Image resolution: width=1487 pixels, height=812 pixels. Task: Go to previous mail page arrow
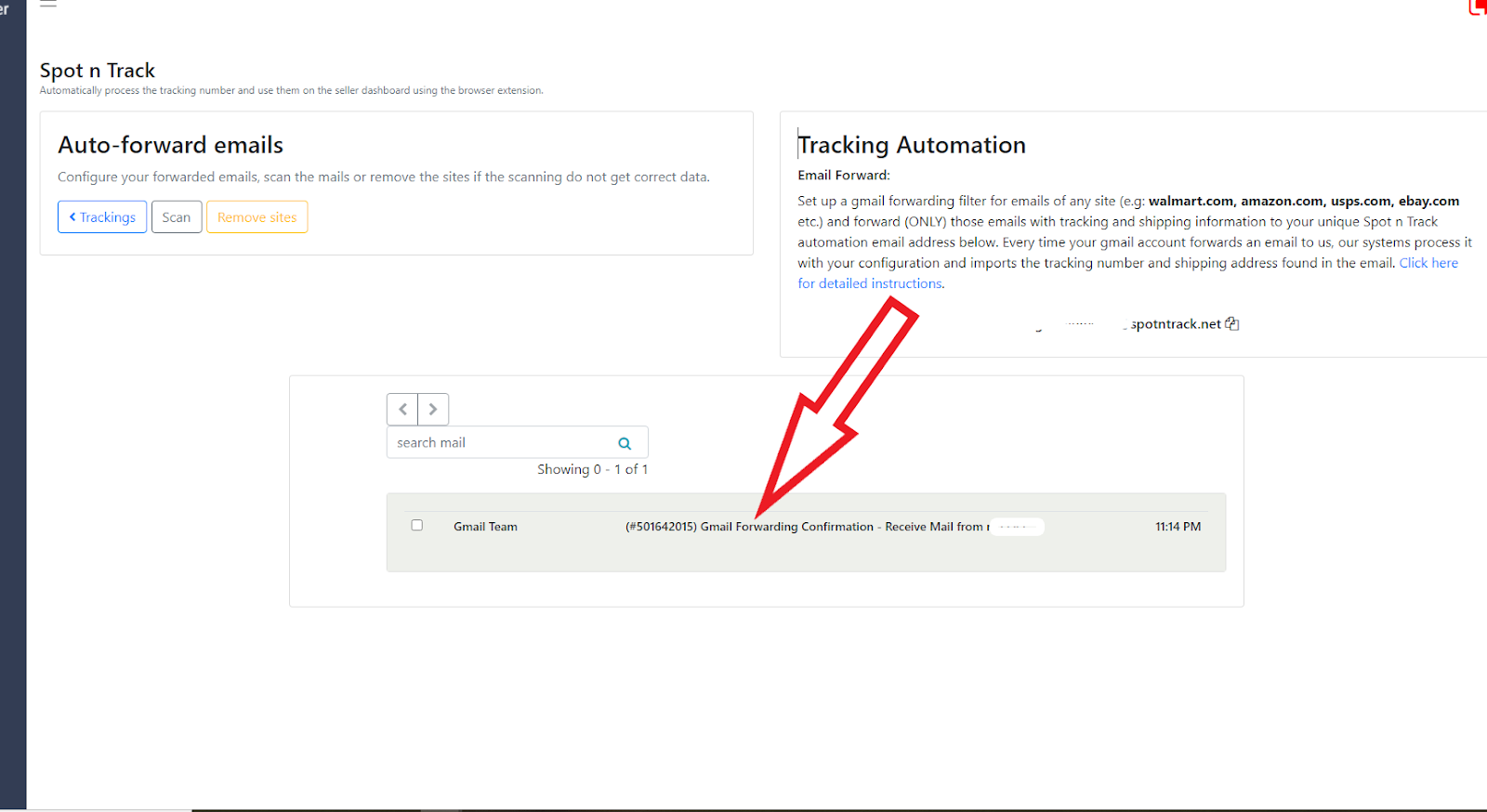point(402,409)
